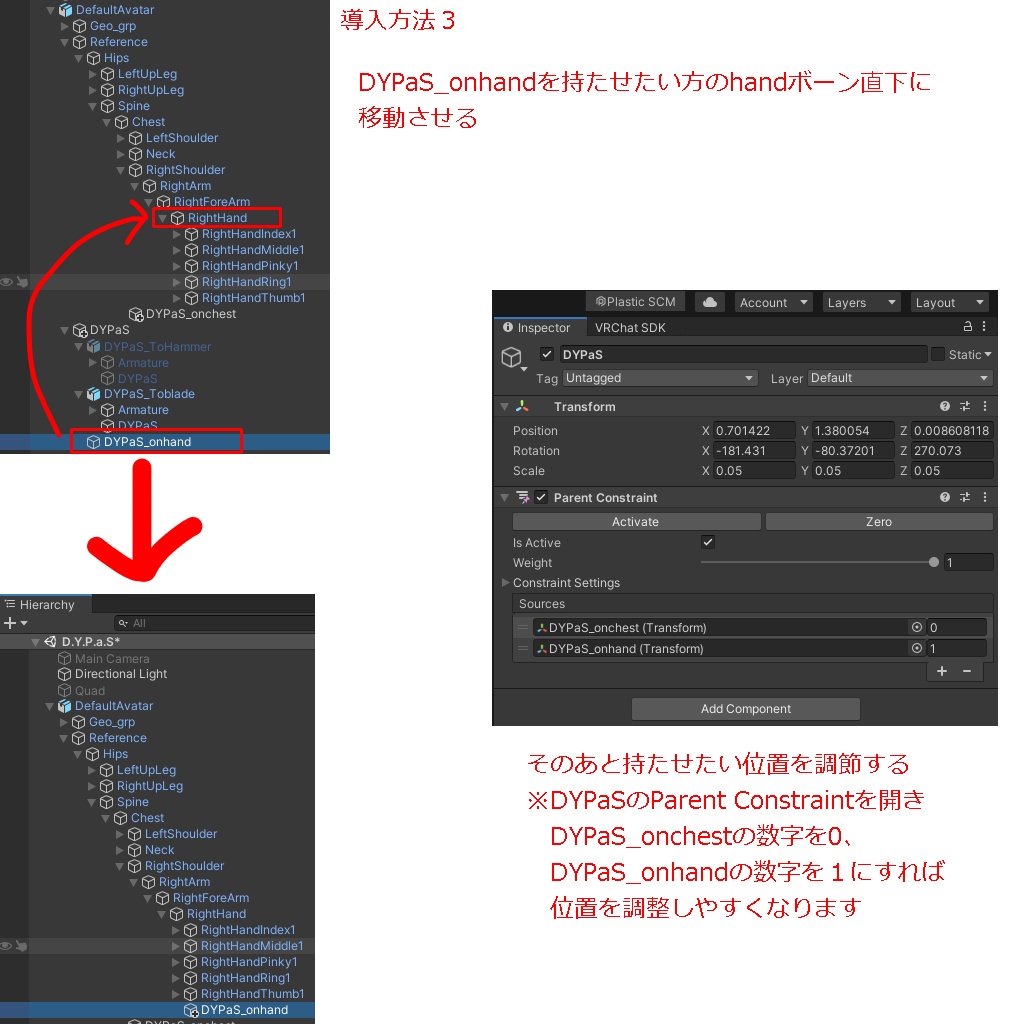This screenshot has height=1024, width=1024.
Task: Open the Layout menu in the toolbar
Action: click(x=948, y=301)
